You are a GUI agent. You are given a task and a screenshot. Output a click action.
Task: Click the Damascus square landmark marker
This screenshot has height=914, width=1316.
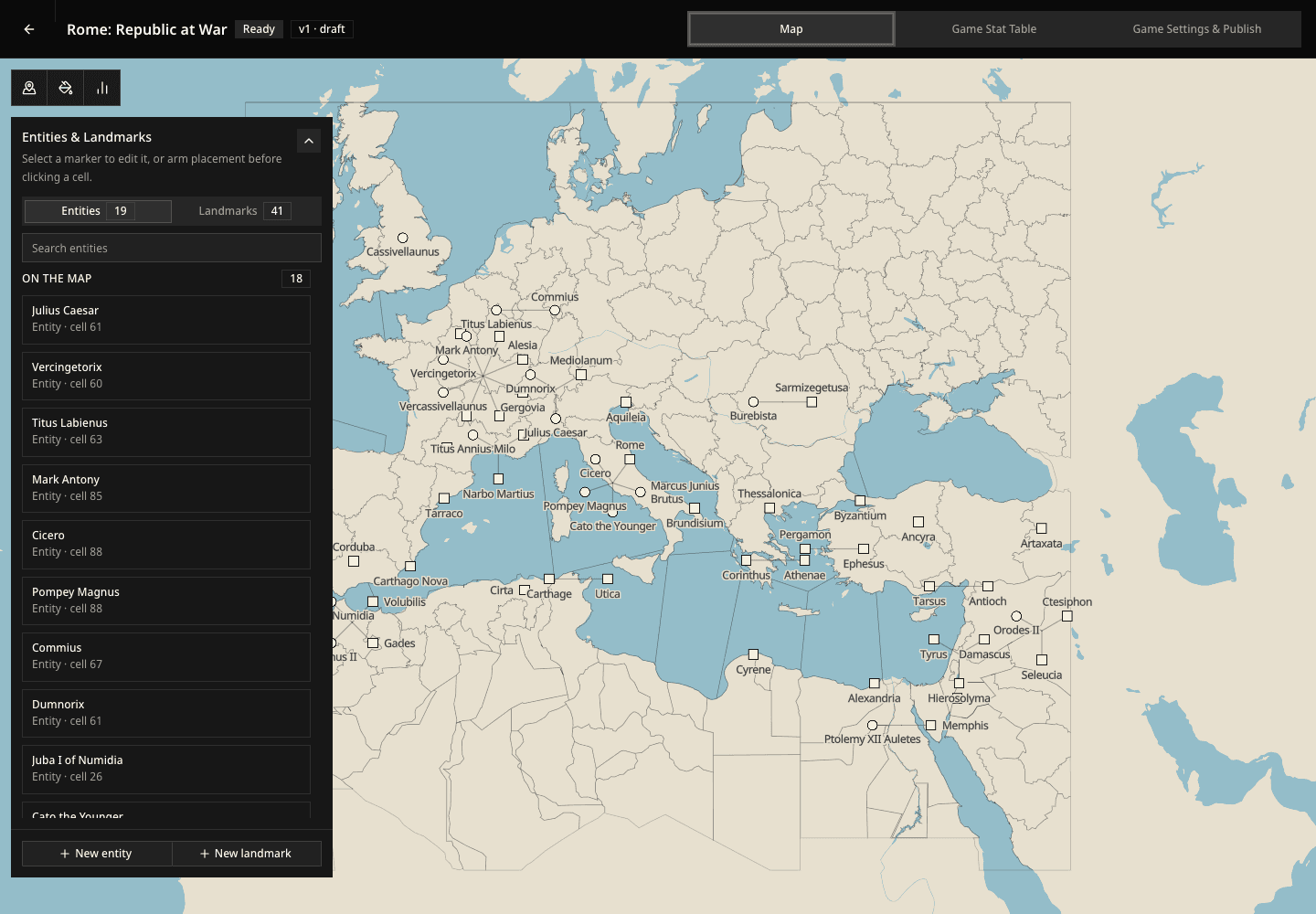point(984,640)
